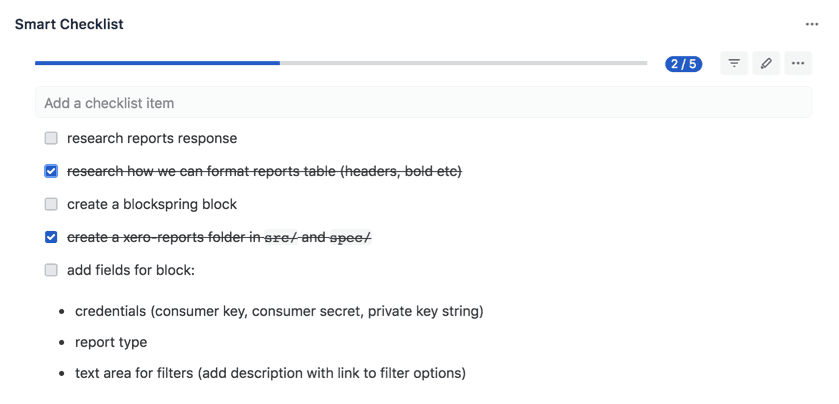Open the checklist toolbar three-dot menu

(798, 64)
